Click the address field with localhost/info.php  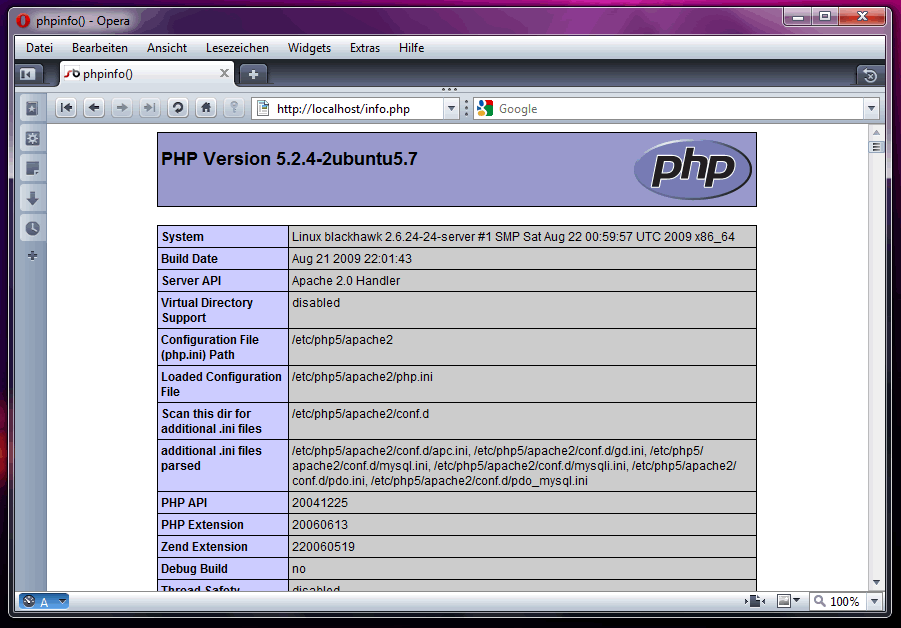(x=356, y=109)
